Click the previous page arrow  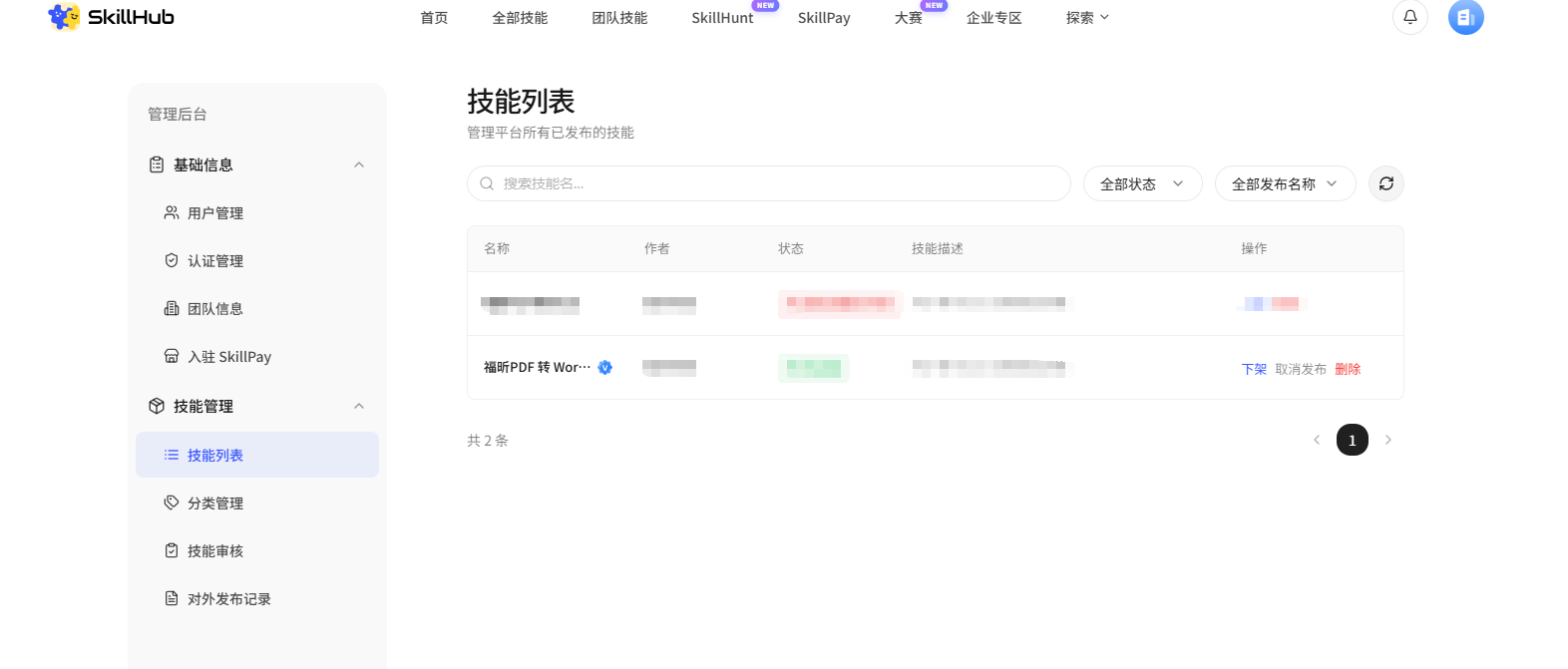1317,440
